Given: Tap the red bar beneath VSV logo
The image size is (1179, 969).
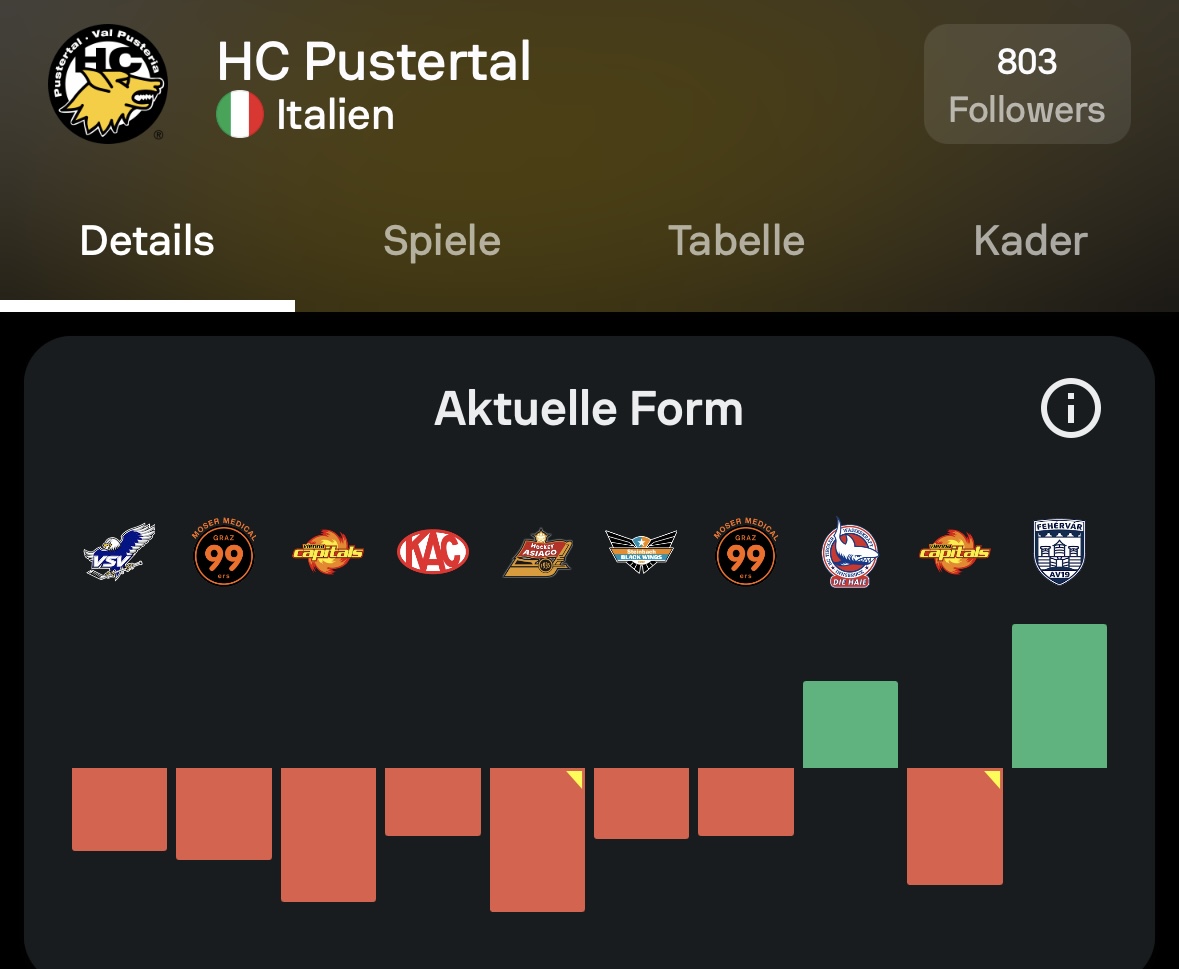Looking at the screenshot, I should (119, 809).
